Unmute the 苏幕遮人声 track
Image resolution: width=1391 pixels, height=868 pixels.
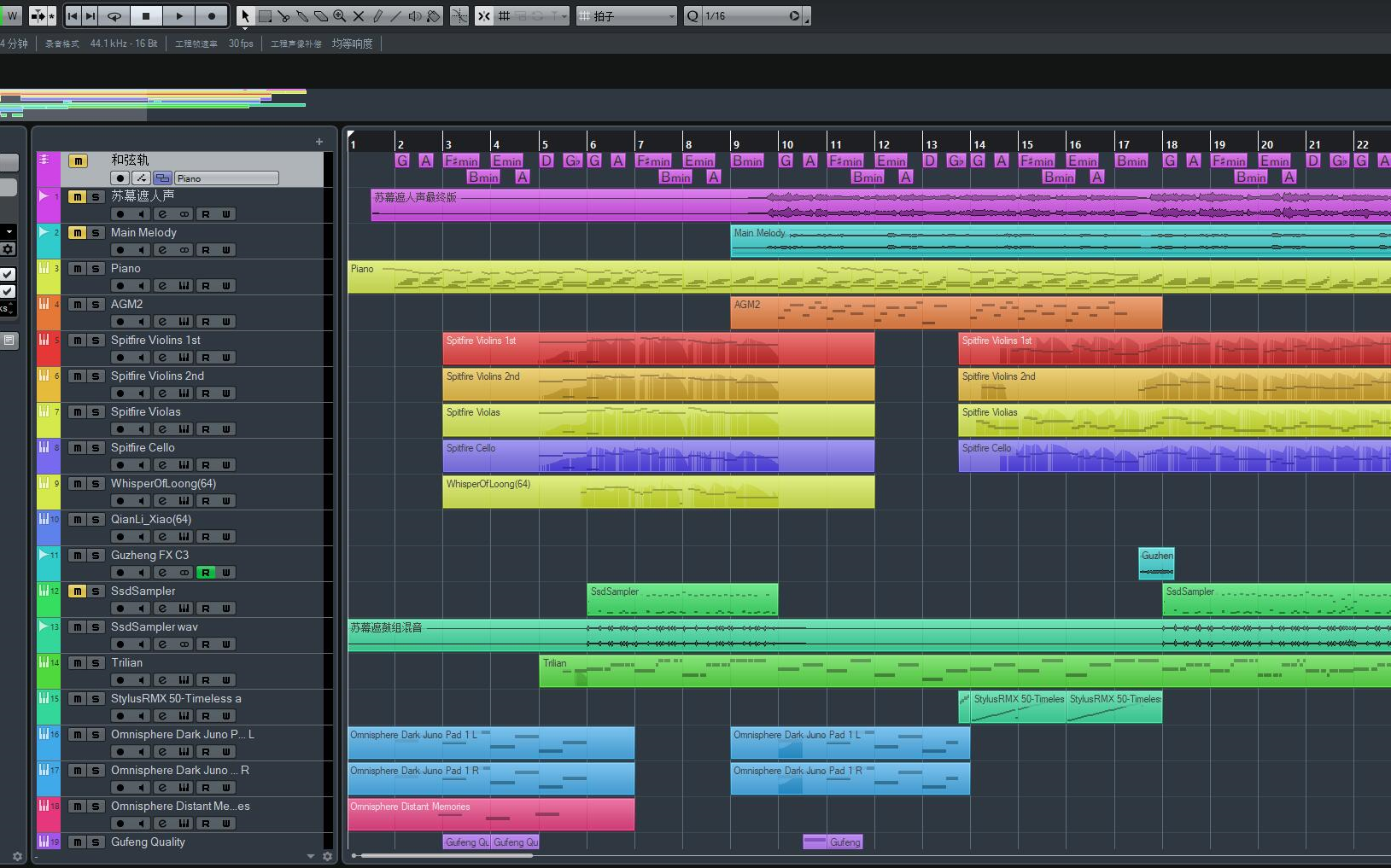click(77, 196)
